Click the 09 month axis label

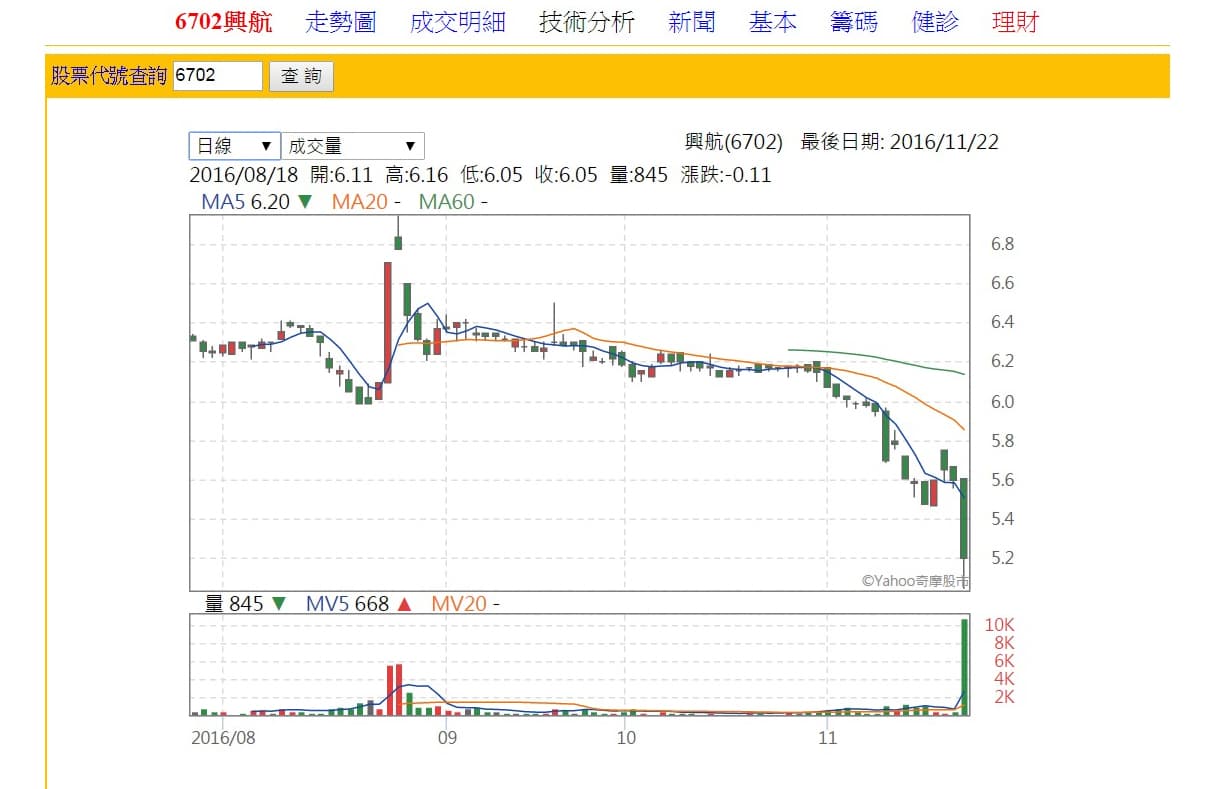[447, 738]
